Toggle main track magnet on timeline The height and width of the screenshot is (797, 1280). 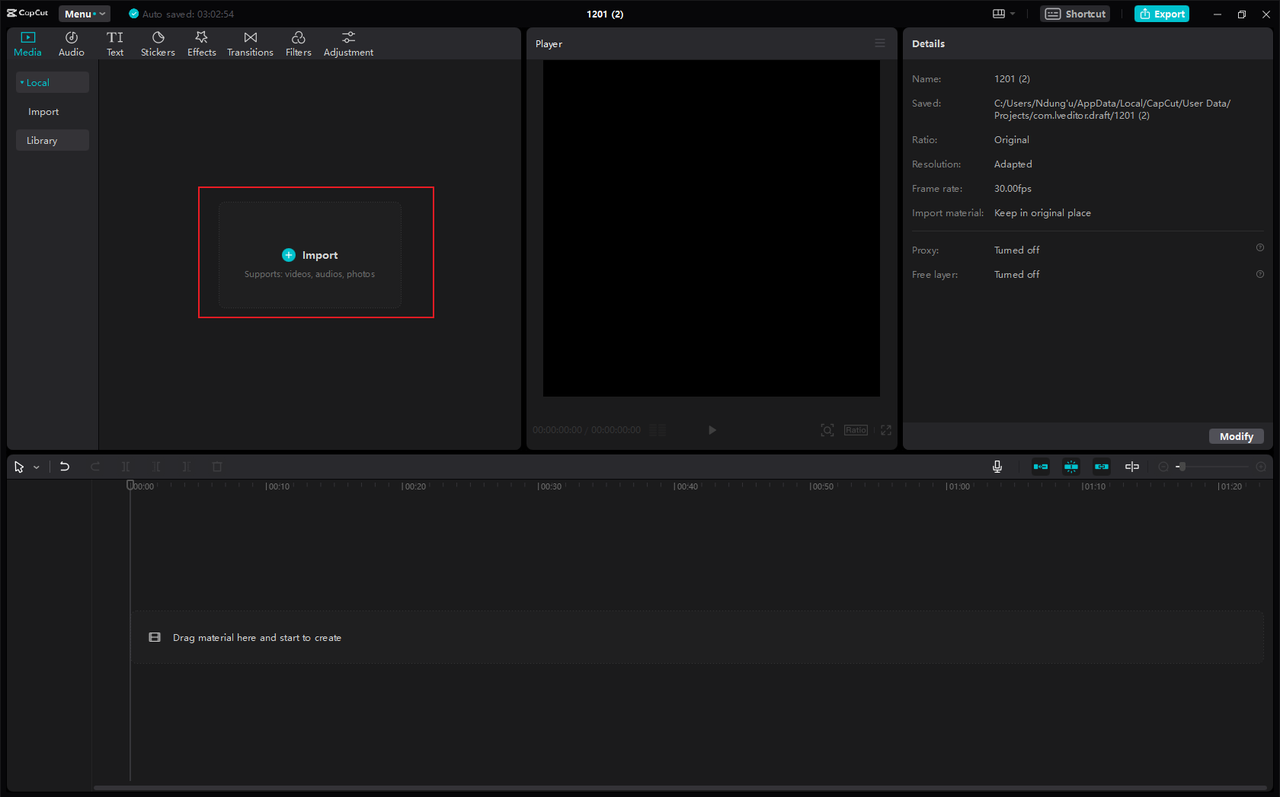(x=1041, y=467)
